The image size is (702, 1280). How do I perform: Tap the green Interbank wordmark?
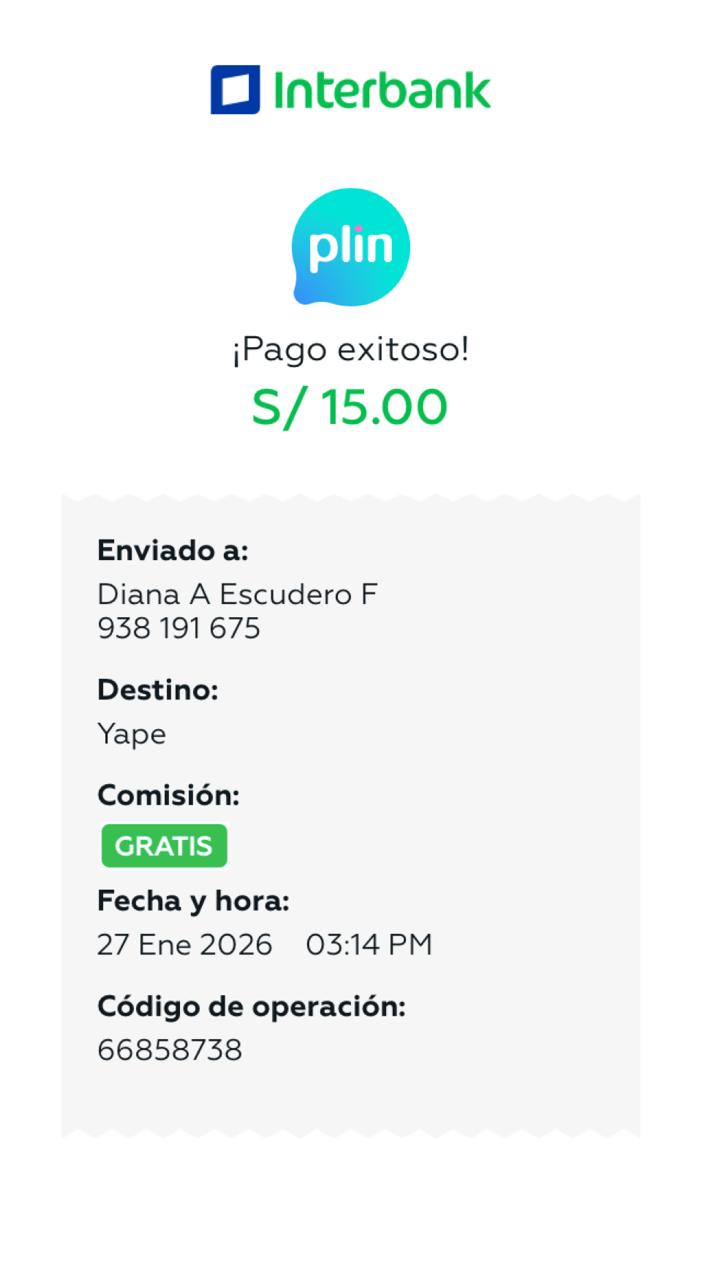point(382,91)
